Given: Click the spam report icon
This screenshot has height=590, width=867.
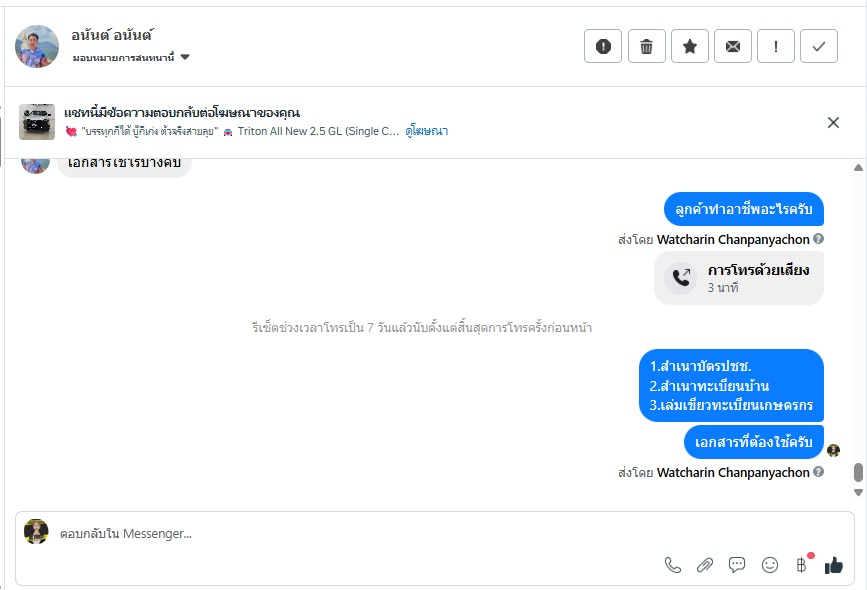Looking at the screenshot, I should pyautogui.click(x=603, y=46).
